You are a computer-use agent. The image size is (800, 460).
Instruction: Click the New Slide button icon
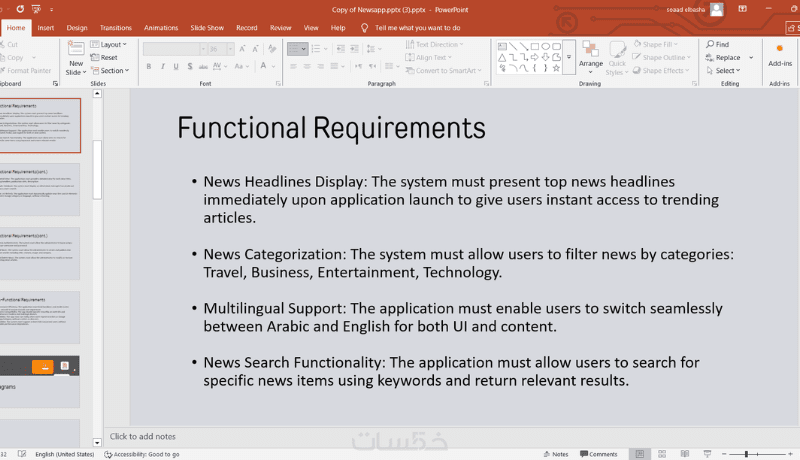76,49
